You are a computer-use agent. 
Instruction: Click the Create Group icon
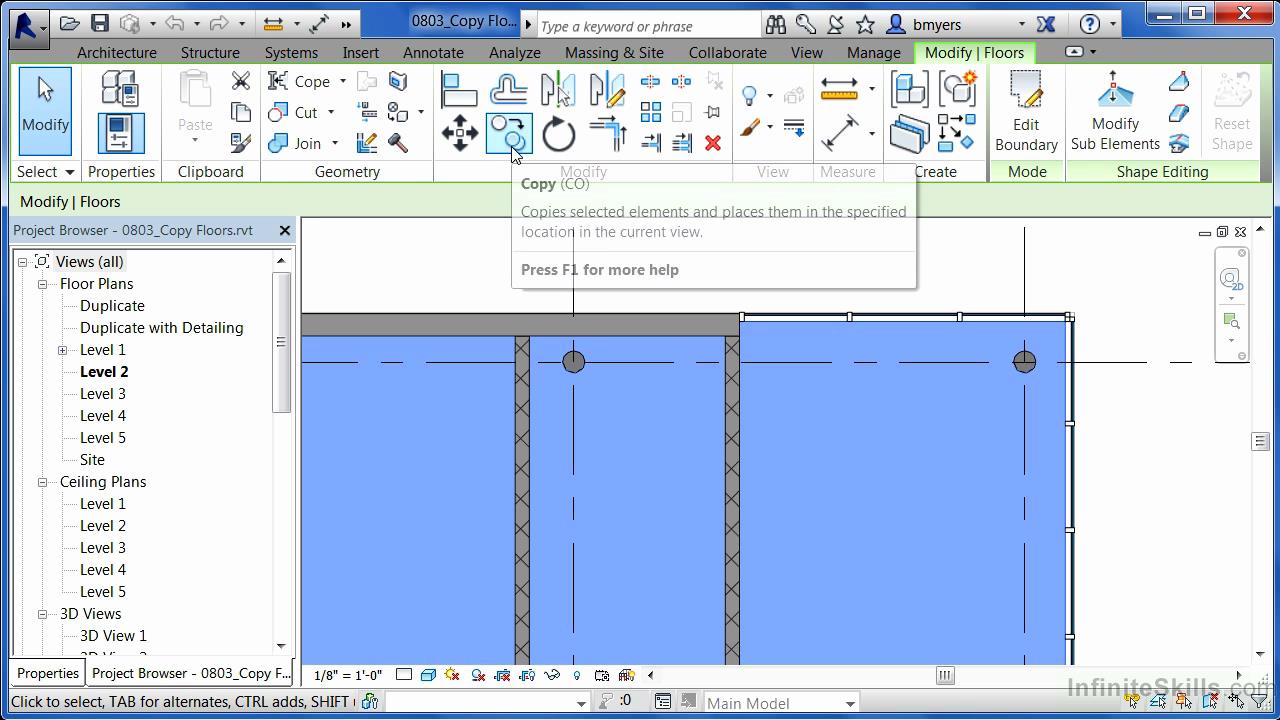(957, 90)
